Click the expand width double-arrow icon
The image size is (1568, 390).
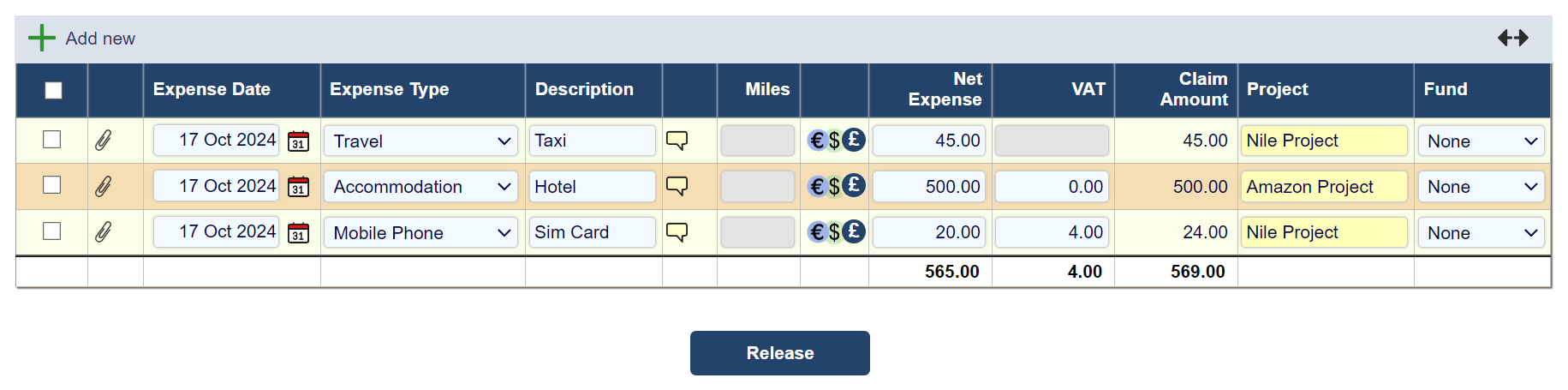click(x=1512, y=38)
